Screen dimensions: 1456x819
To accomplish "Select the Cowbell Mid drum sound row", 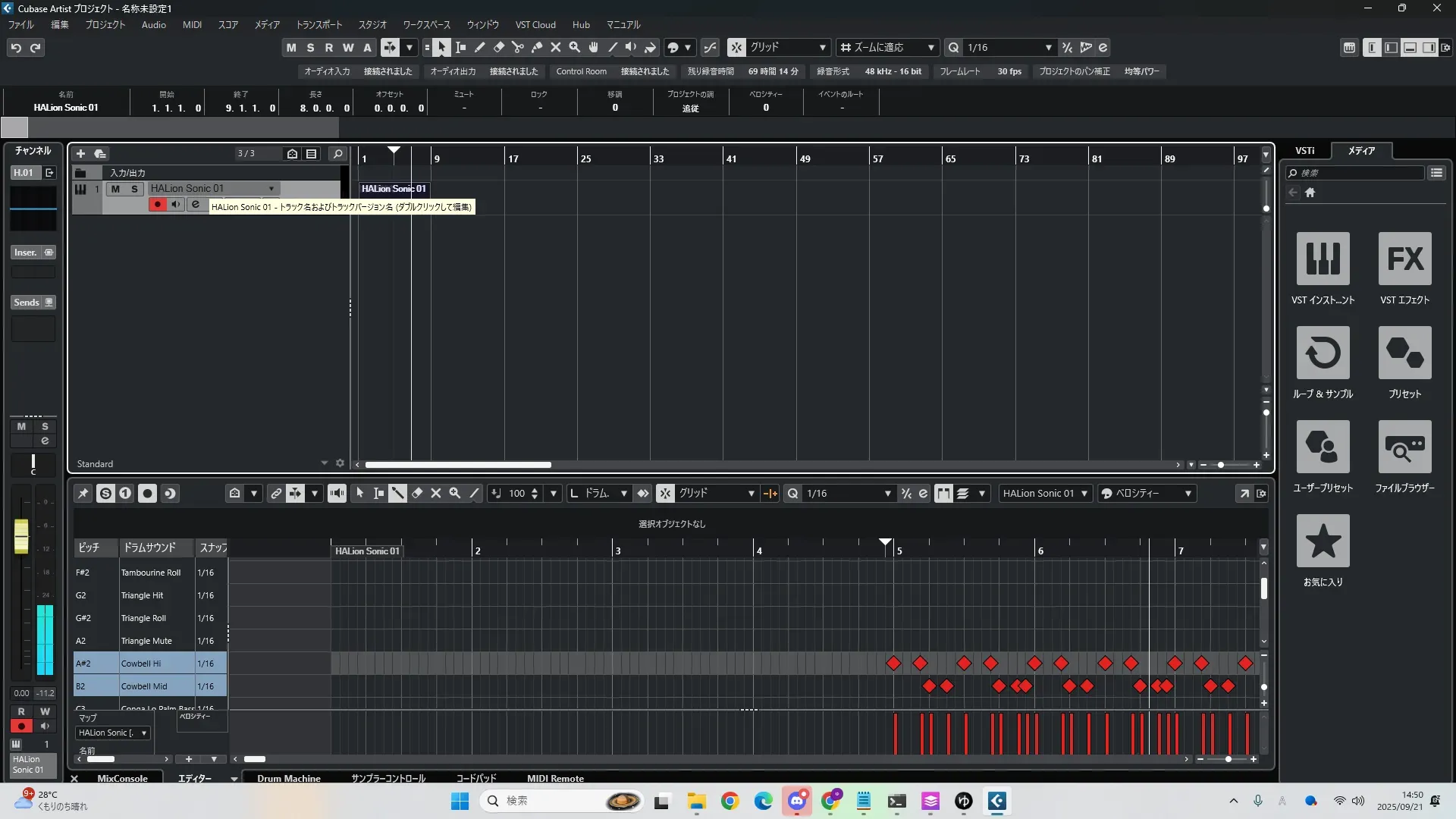I will [144, 686].
